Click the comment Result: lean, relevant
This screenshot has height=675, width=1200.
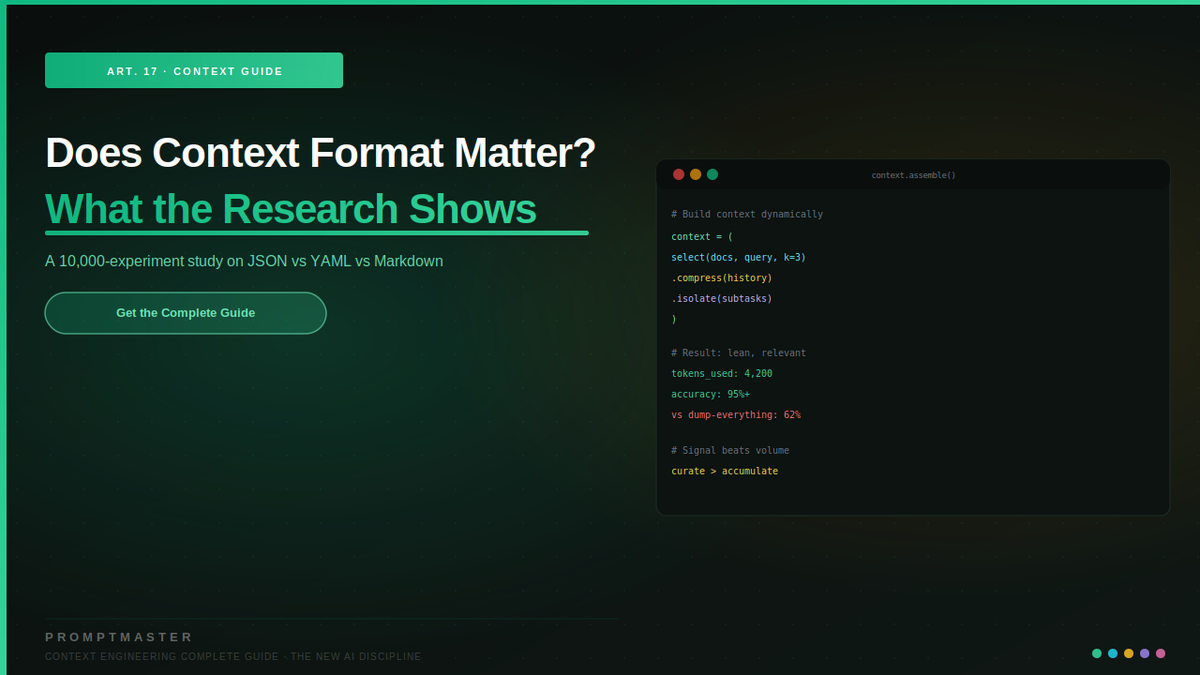tap(738, 353)
